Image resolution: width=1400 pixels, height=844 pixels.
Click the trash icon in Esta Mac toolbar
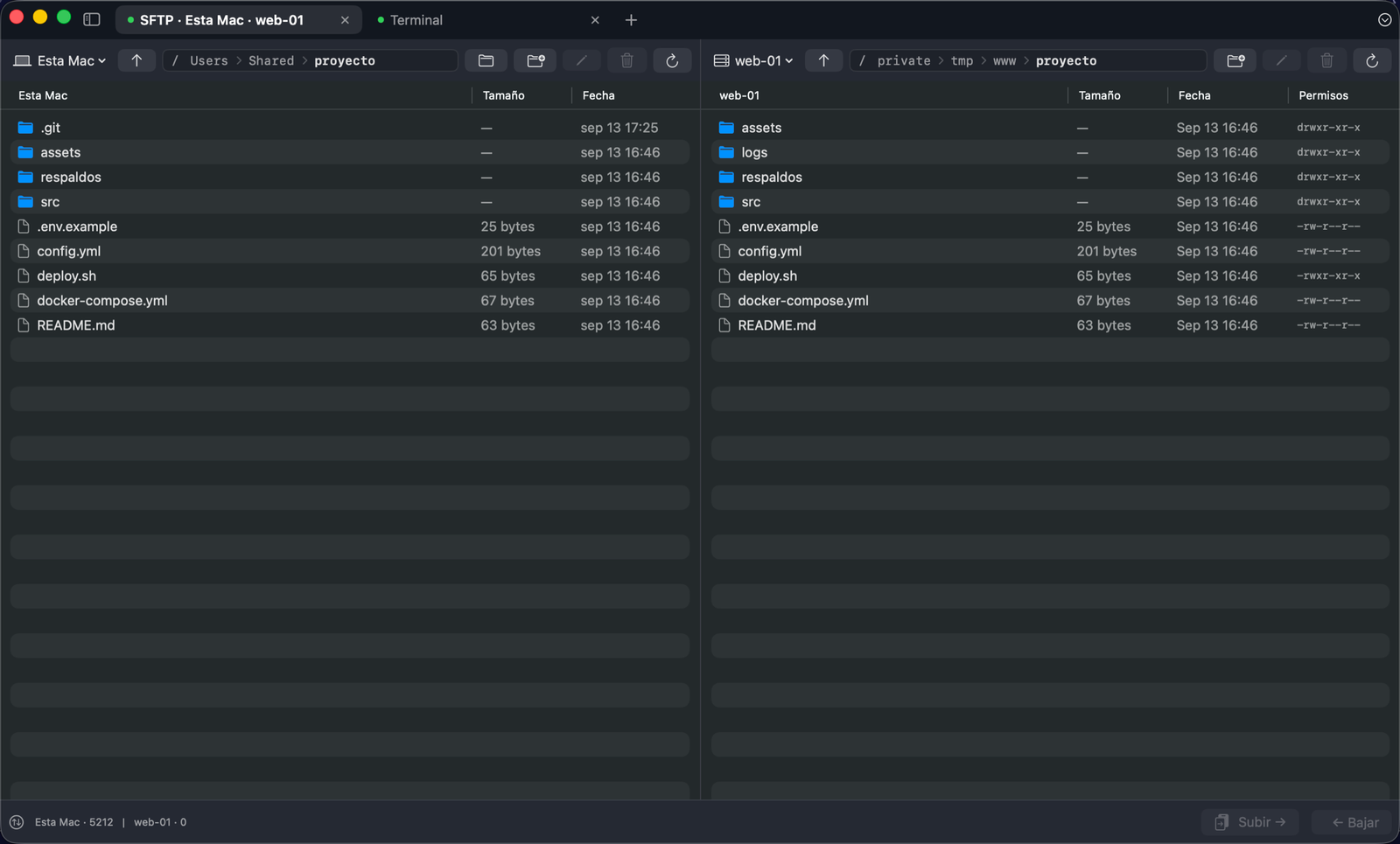[x=626, y=60]
